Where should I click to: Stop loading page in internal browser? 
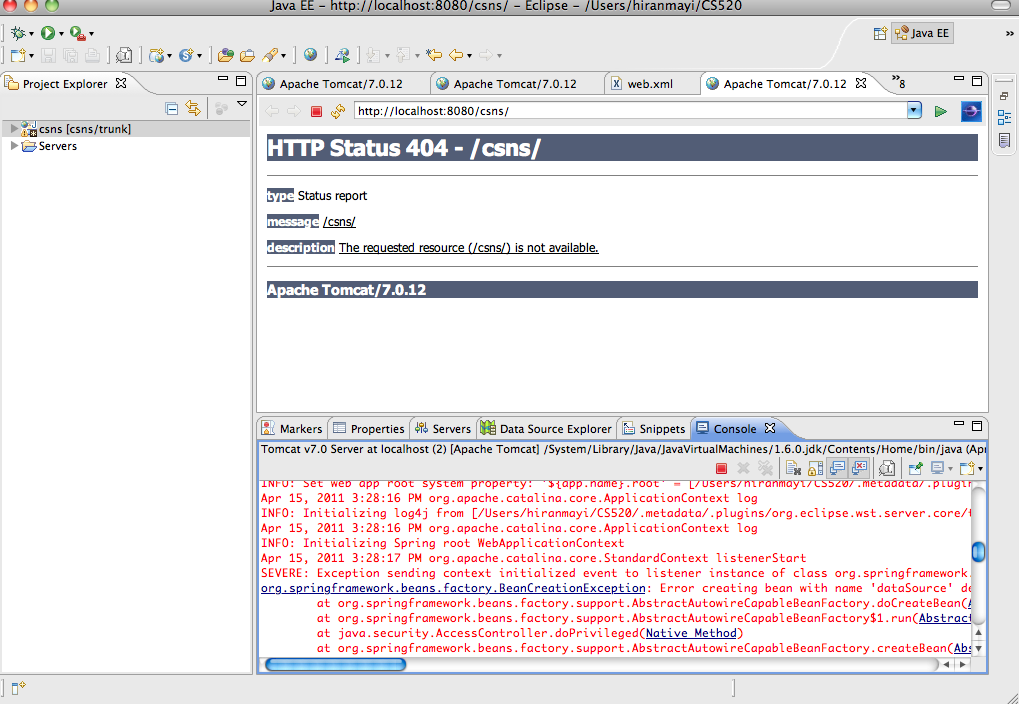click(x=316, y=112)
